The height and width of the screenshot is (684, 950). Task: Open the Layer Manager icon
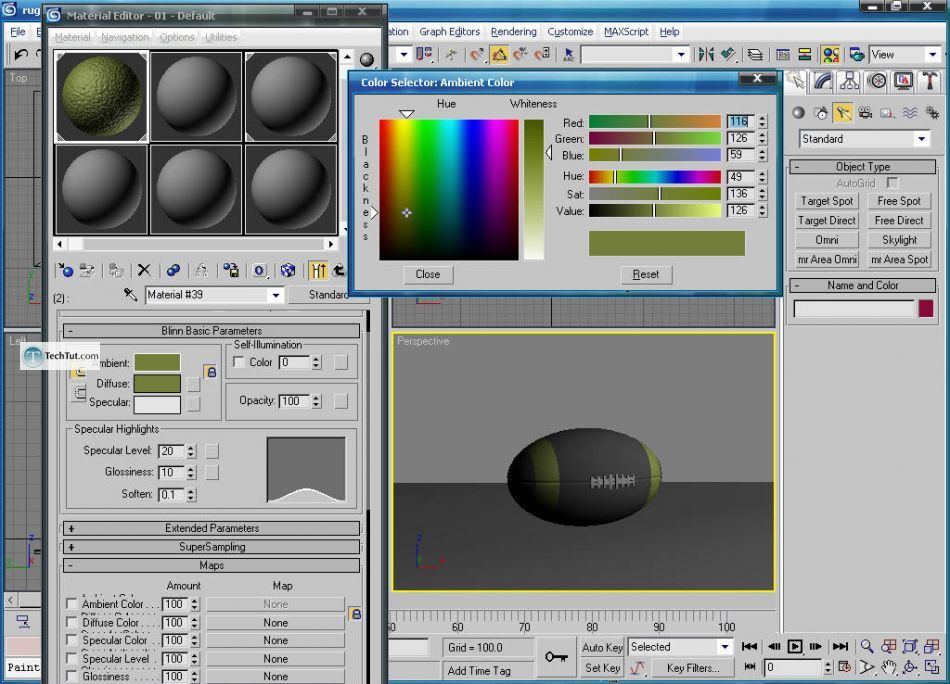[x=755, y=55]
